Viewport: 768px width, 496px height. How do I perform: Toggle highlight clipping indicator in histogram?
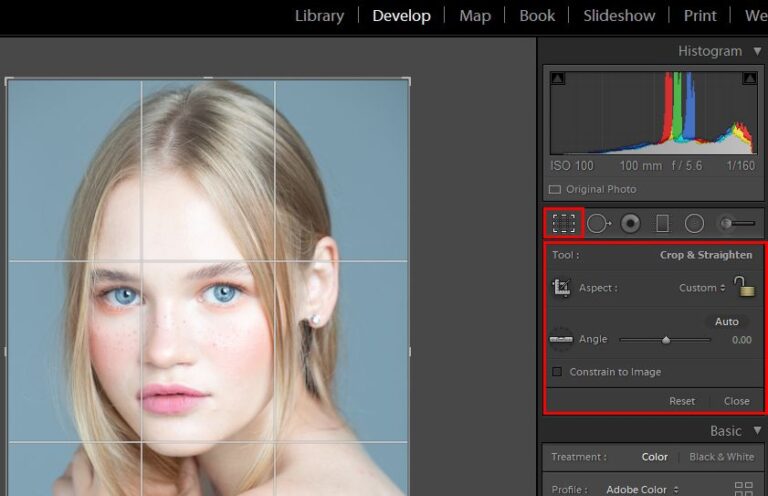coord(748,78)
